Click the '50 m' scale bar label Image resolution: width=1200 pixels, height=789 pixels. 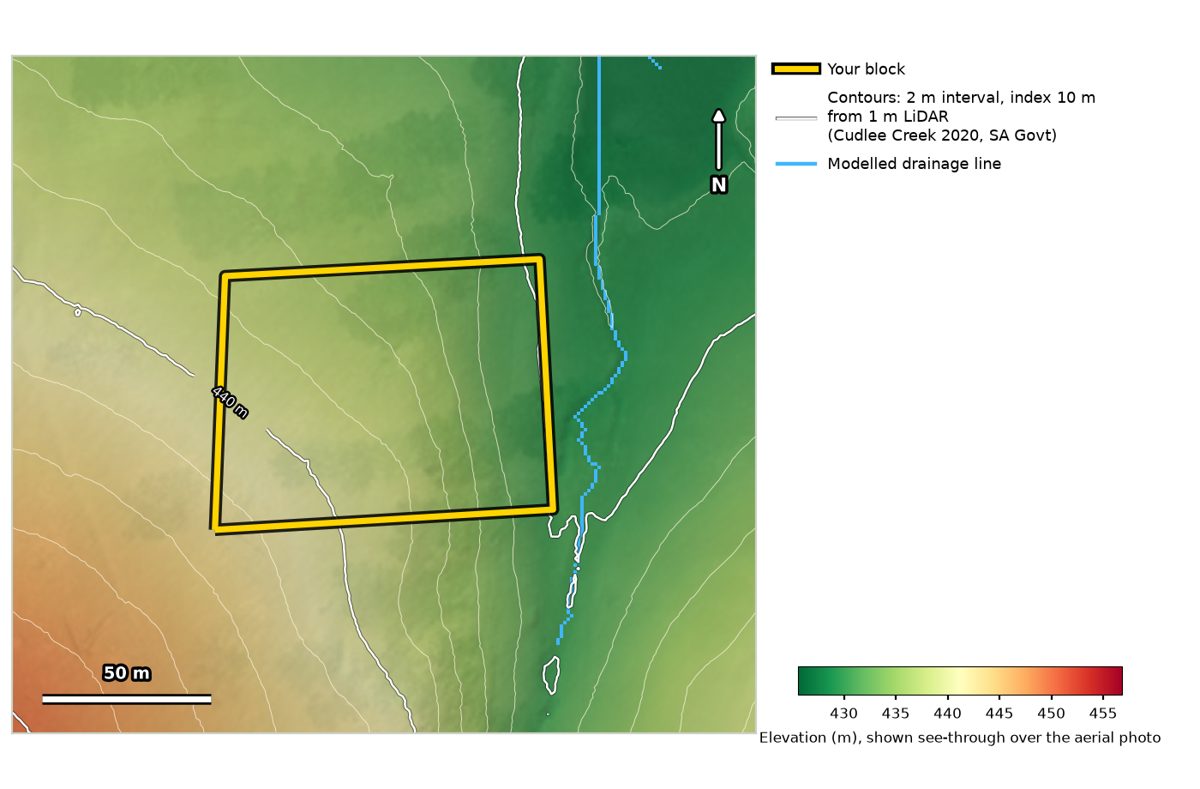pos(127,673)
